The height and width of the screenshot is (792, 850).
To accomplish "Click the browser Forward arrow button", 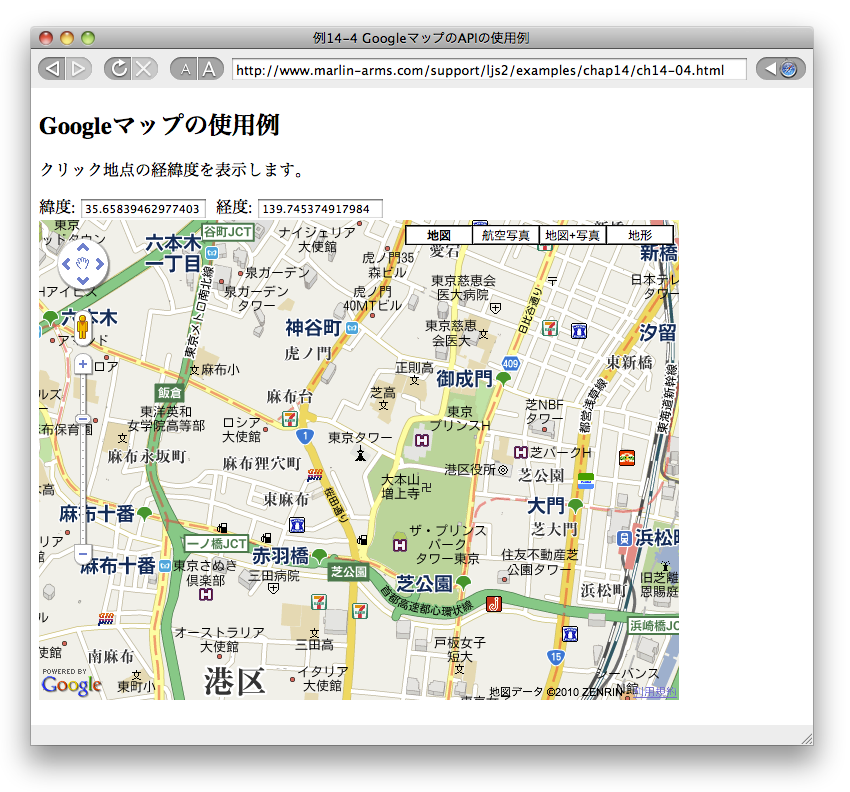I will point(79,69).
